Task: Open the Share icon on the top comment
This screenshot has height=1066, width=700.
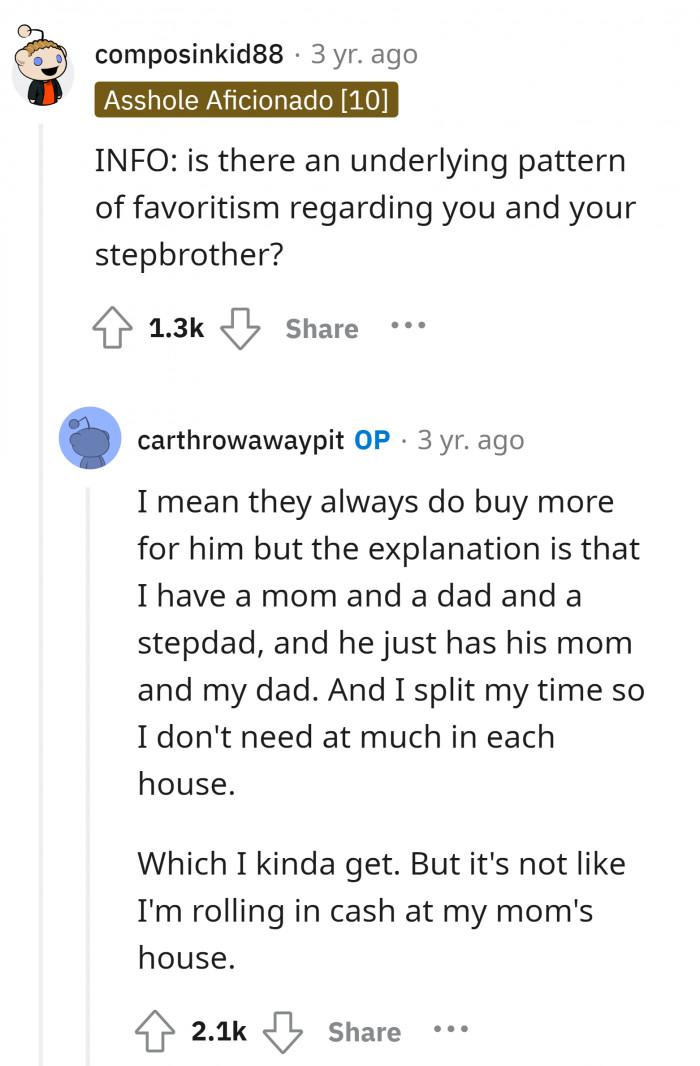Action: 320,327
